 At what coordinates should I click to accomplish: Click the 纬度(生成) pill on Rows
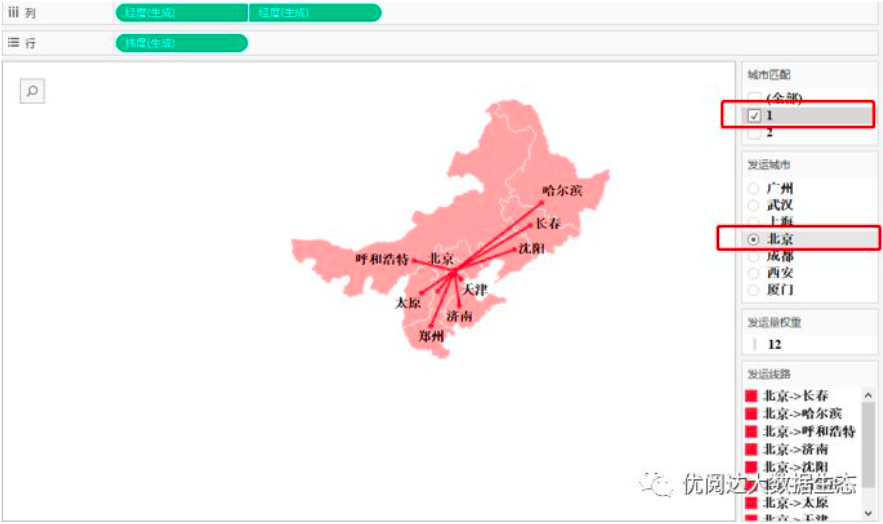[181, 43]
